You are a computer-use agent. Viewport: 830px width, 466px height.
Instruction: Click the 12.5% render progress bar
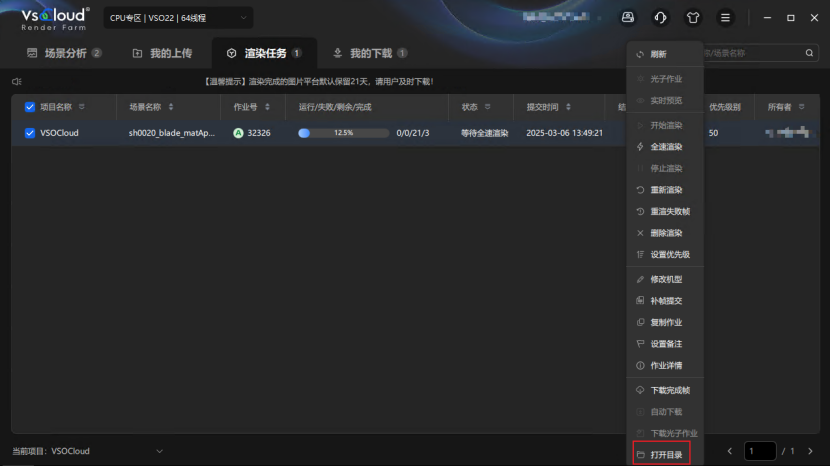tap(343, 132)
